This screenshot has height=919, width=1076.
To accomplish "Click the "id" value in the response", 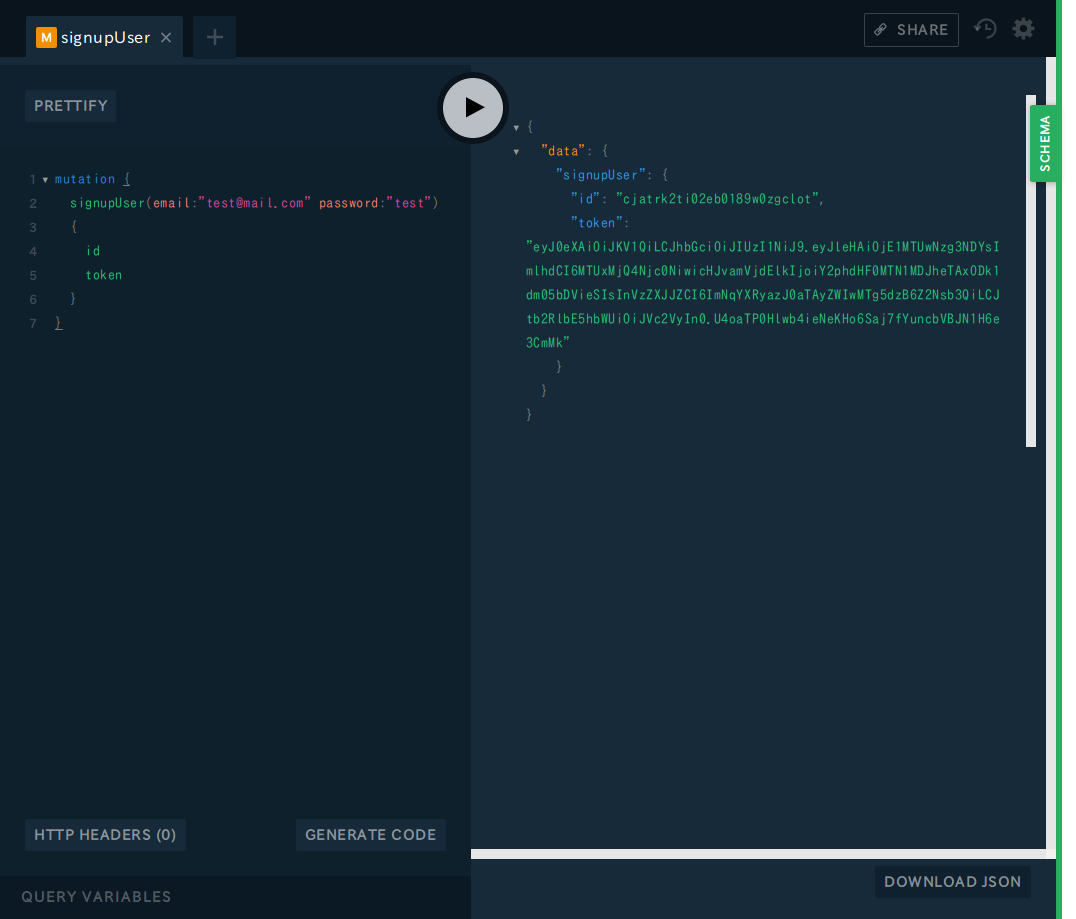I will click(x=718, y=199).
